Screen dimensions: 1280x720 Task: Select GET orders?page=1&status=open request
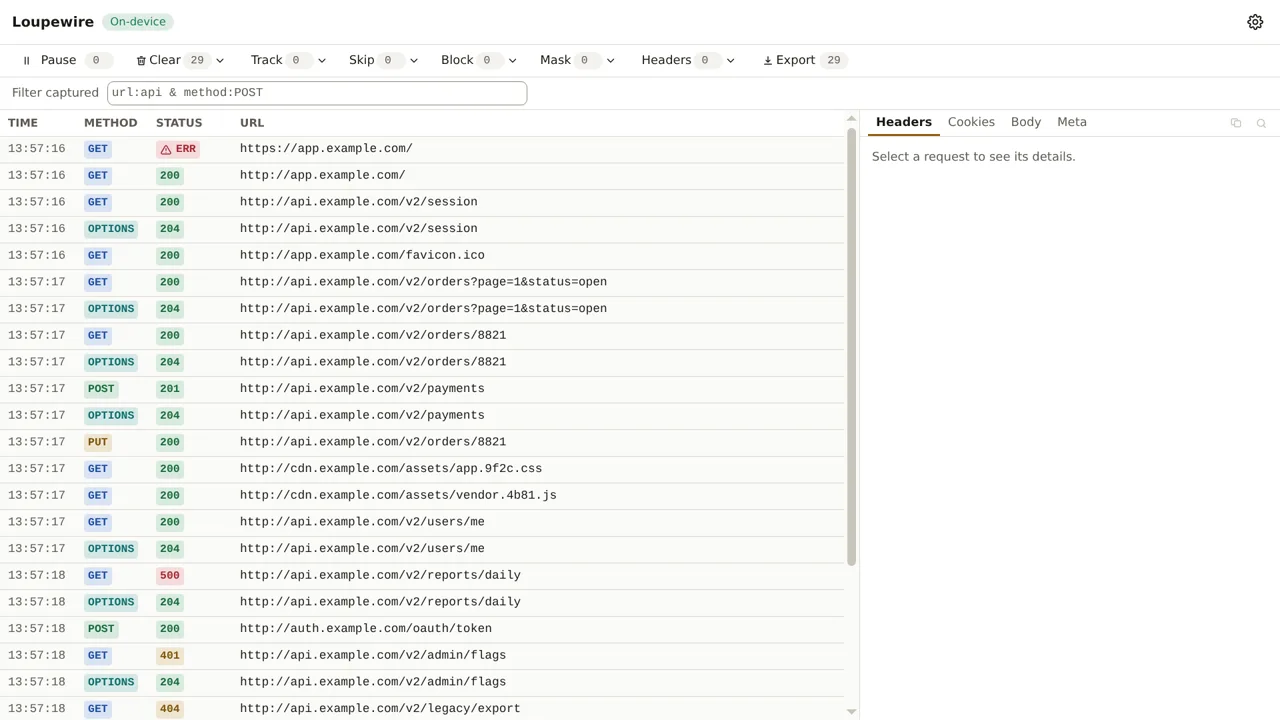click(x=422, y=282)
